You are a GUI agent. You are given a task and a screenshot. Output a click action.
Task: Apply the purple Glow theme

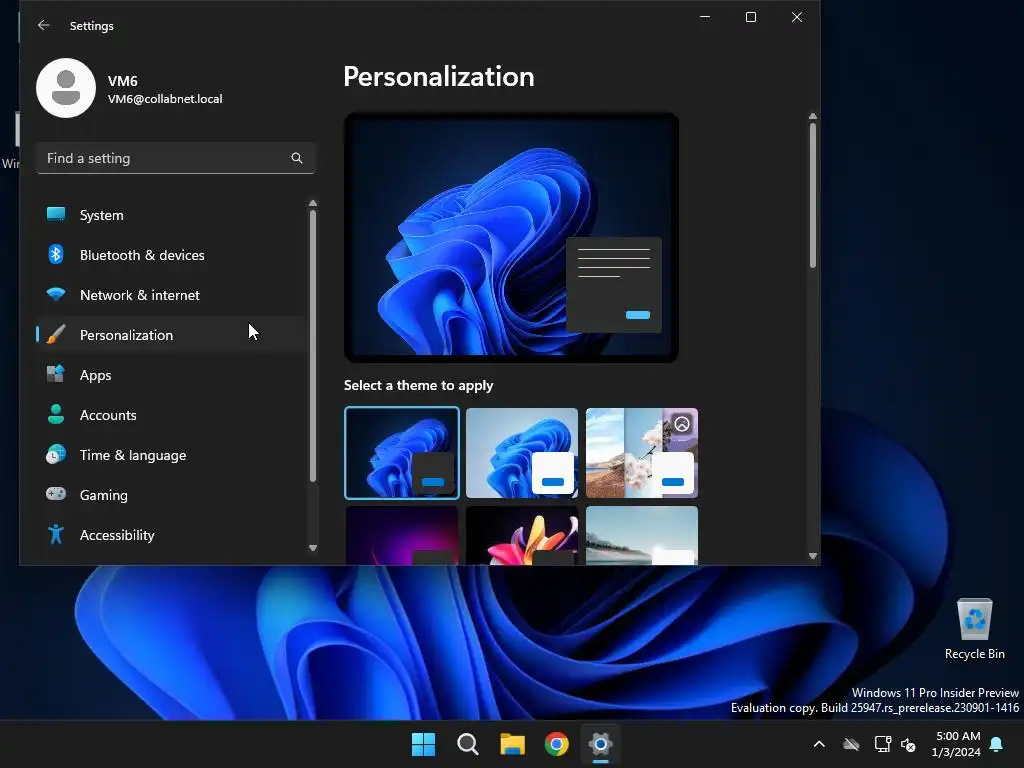[x=402, y=536]
